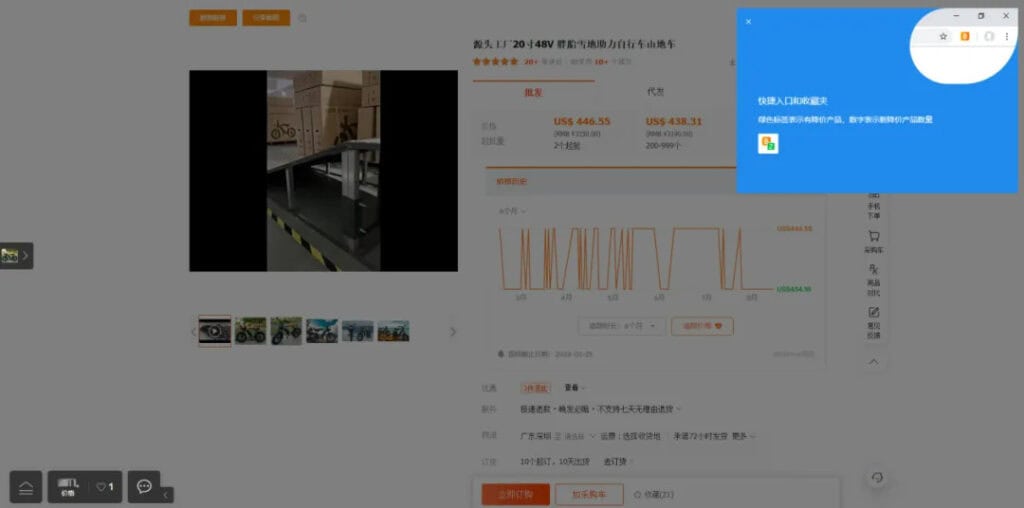This screenshot has width=1024, height=508.
Task: Open the browser three-dot menu
Action: pyautogui.click(x=1006, y=36)
